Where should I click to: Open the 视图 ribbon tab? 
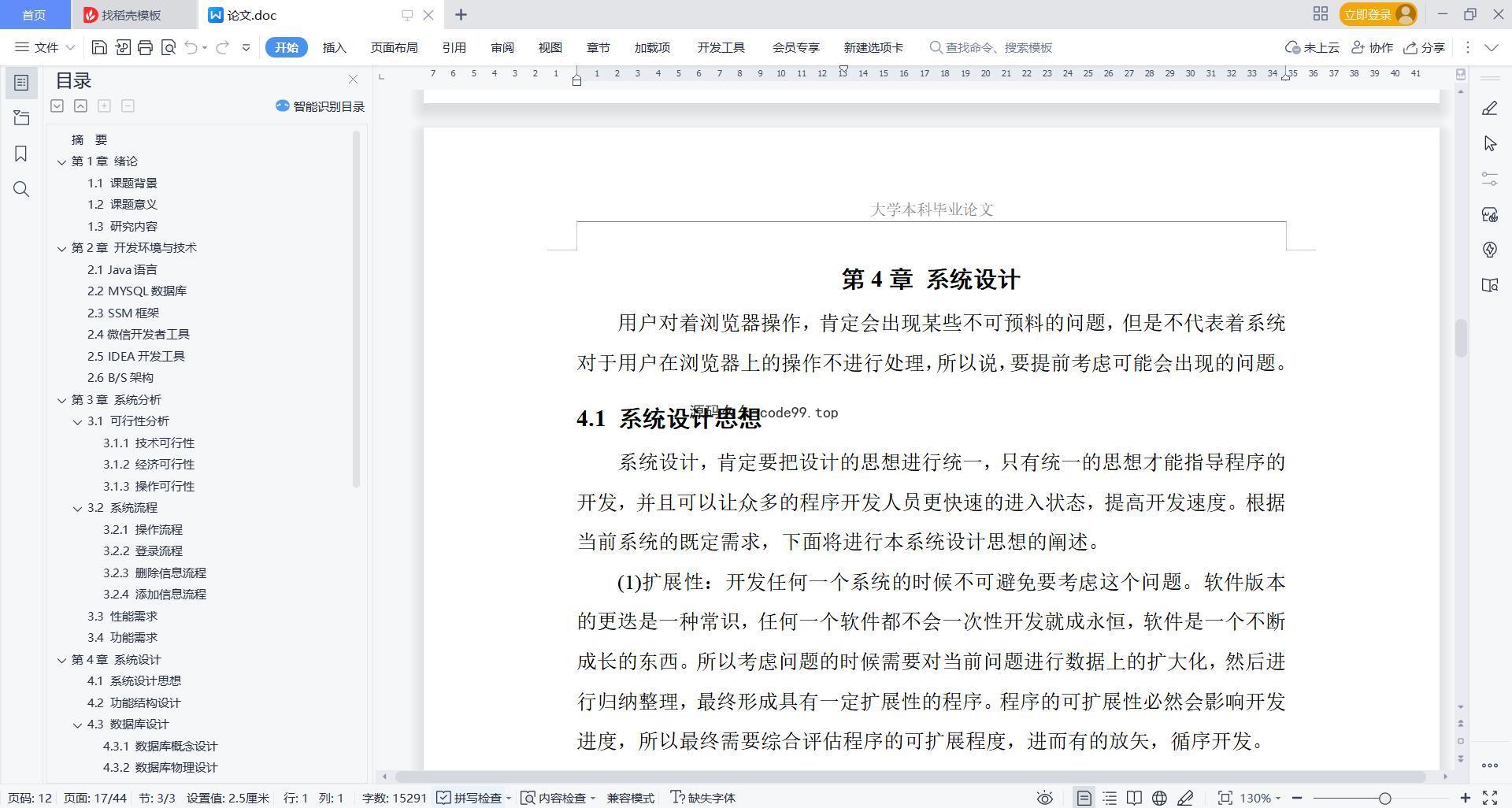pyautogui.click(x=550, y=47)
